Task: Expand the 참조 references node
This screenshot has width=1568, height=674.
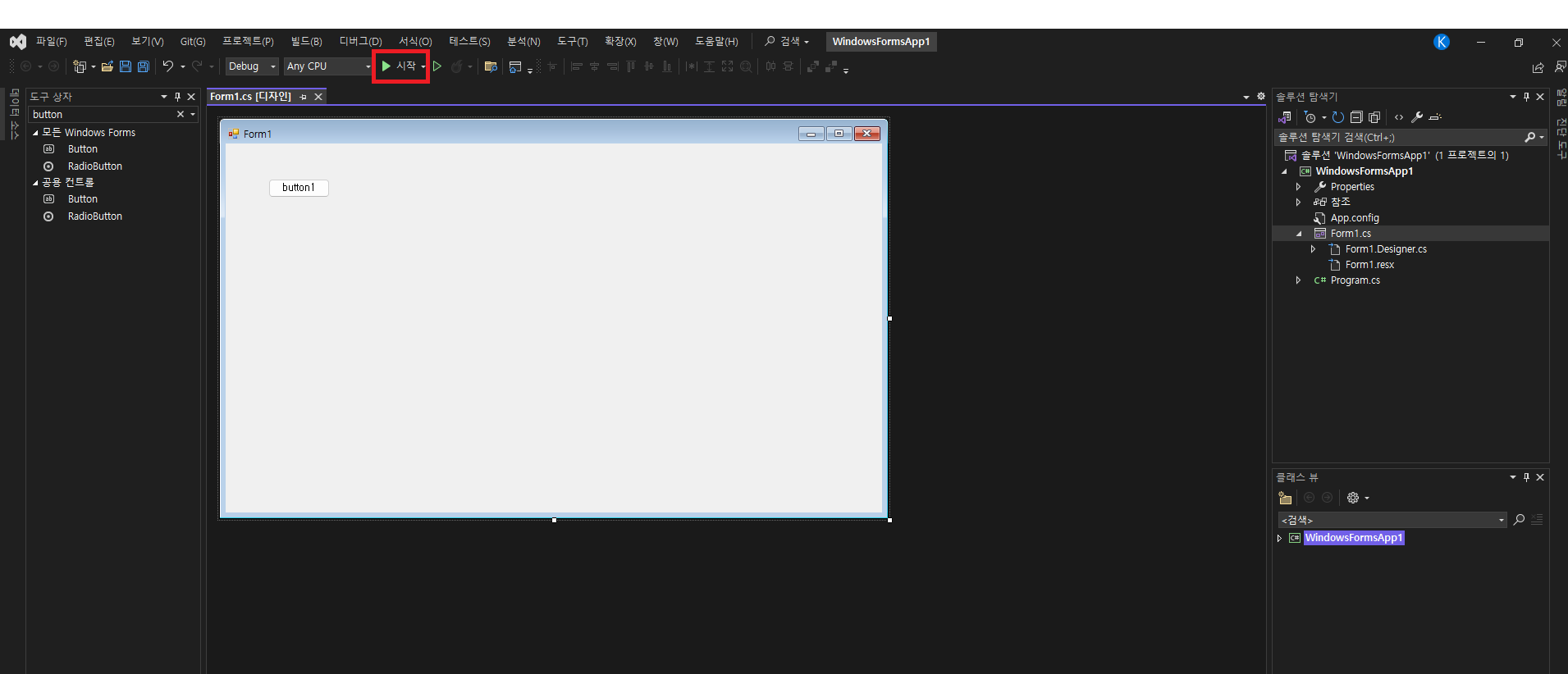Action: click(x=1298, y=203)
